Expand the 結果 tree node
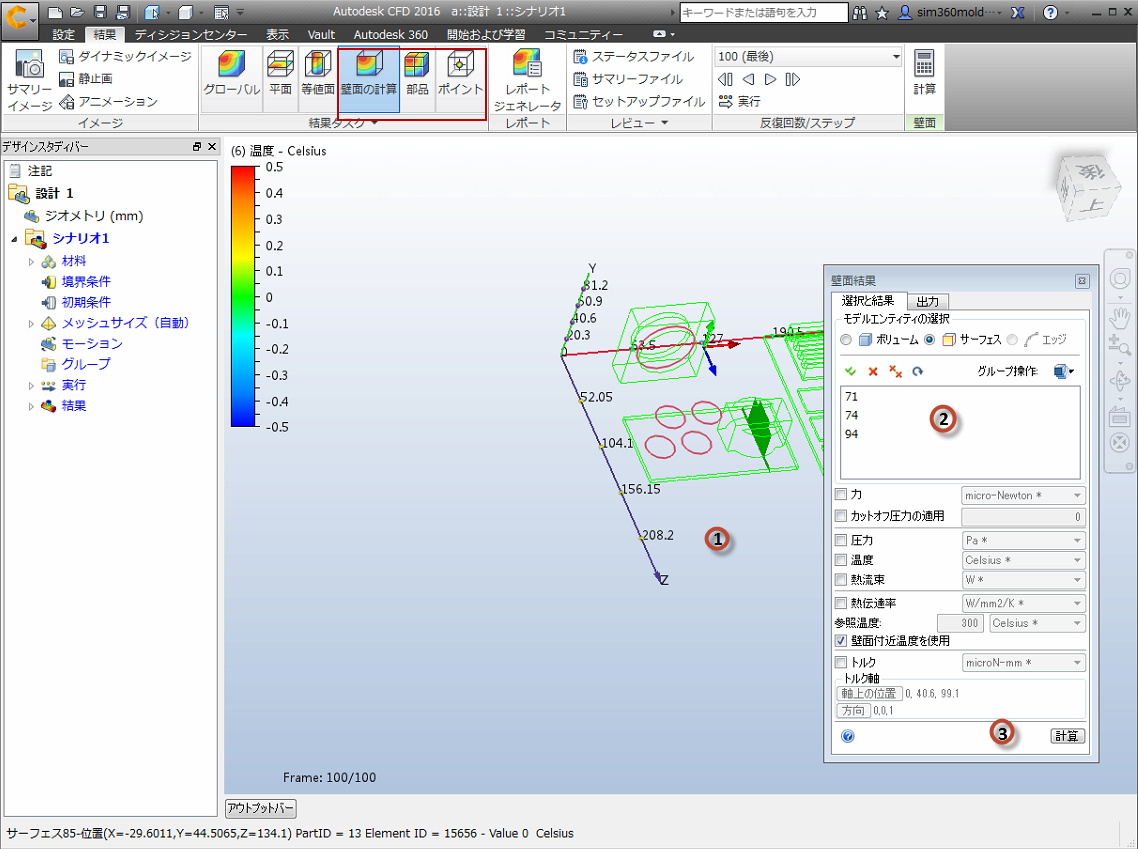This screenshot has height=849, width=1138. 31,406
